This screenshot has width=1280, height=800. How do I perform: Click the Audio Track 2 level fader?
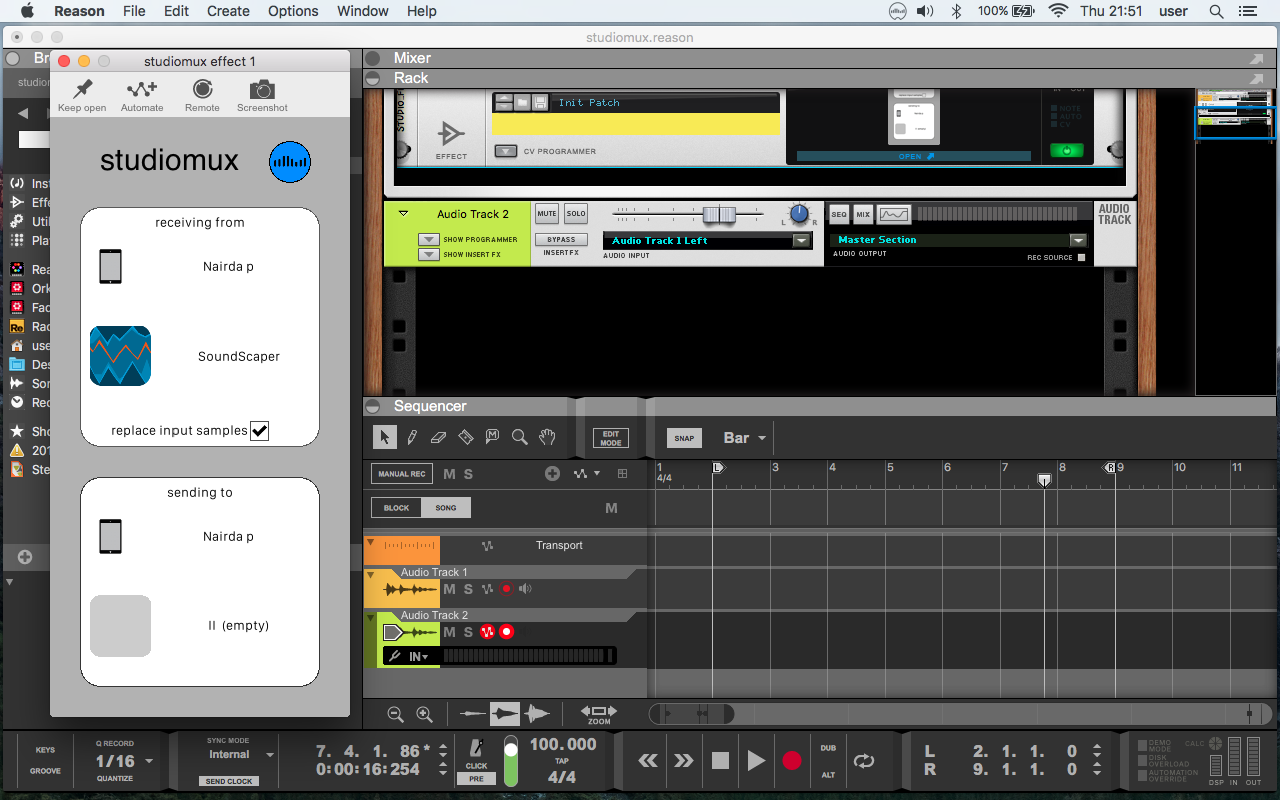click(x=719, y=215)
